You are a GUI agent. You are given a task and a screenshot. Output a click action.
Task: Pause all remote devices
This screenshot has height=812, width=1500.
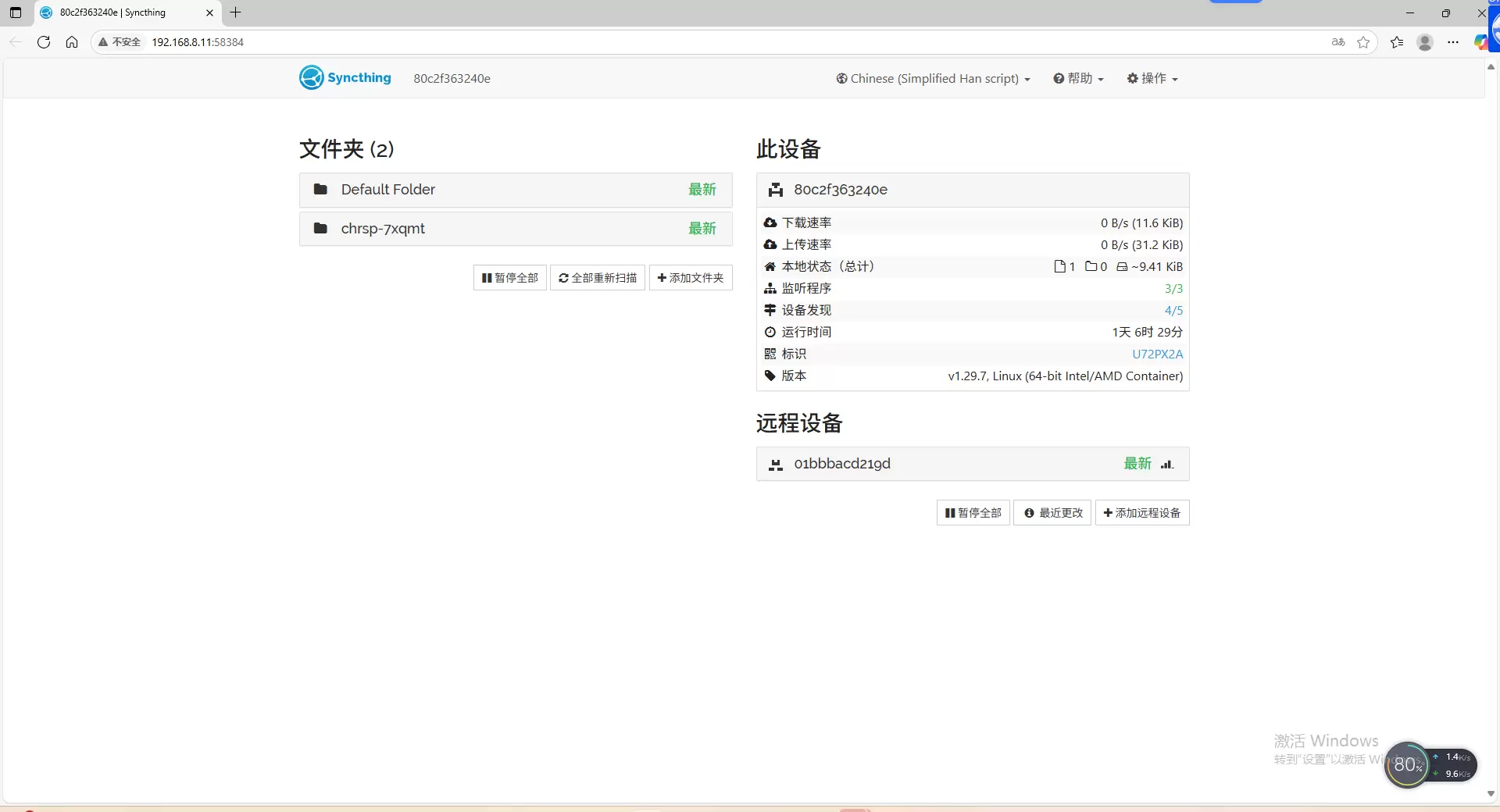pyautogui.click(x=973, y=513)
